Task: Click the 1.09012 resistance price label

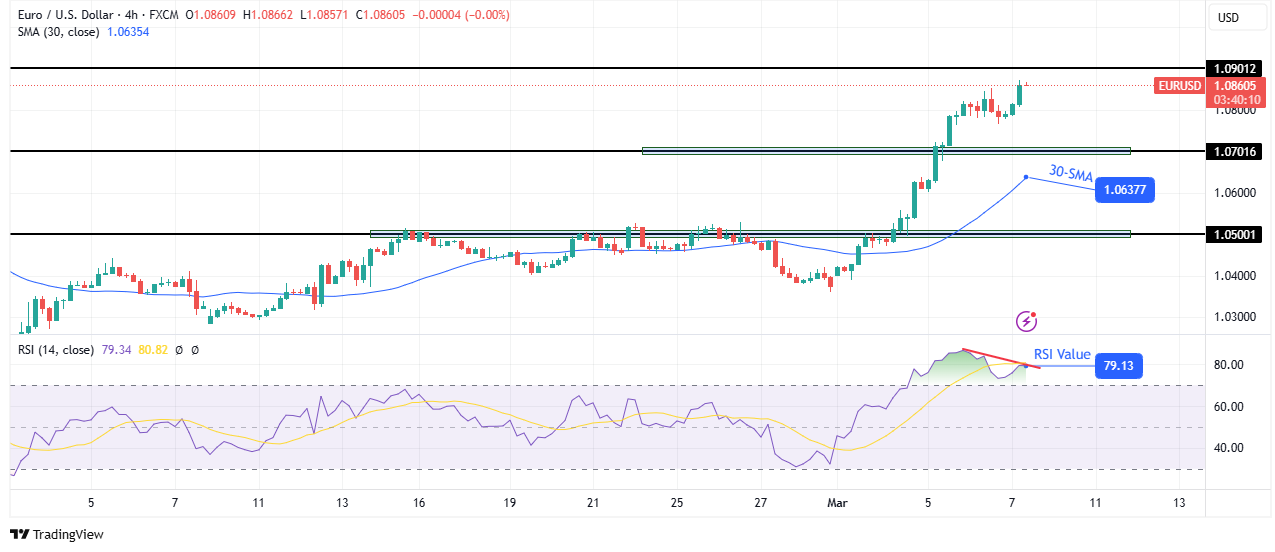Action: coord(1235,68)
